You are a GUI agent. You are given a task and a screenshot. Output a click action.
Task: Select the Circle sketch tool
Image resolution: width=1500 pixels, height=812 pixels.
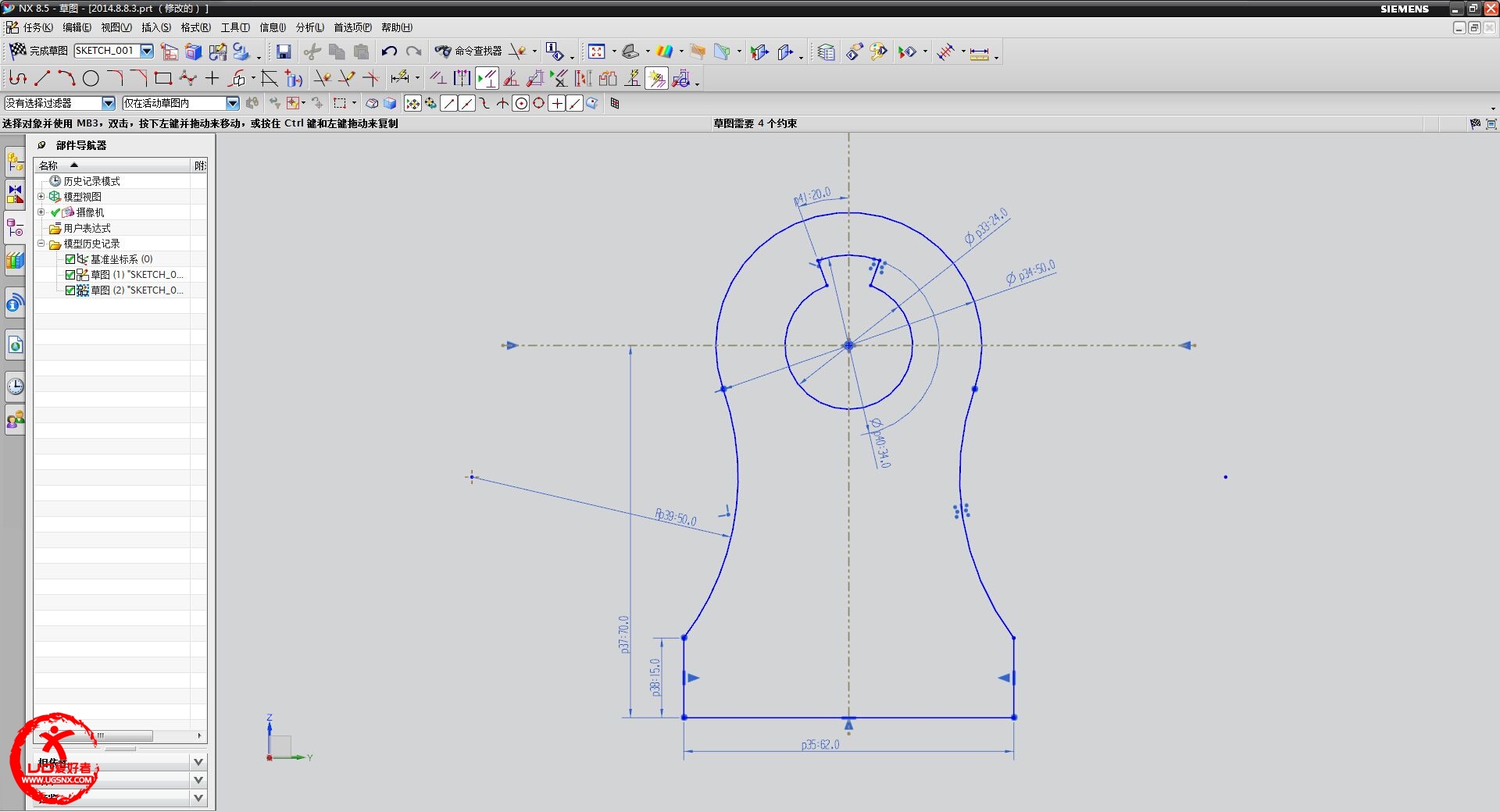point(91,78)
